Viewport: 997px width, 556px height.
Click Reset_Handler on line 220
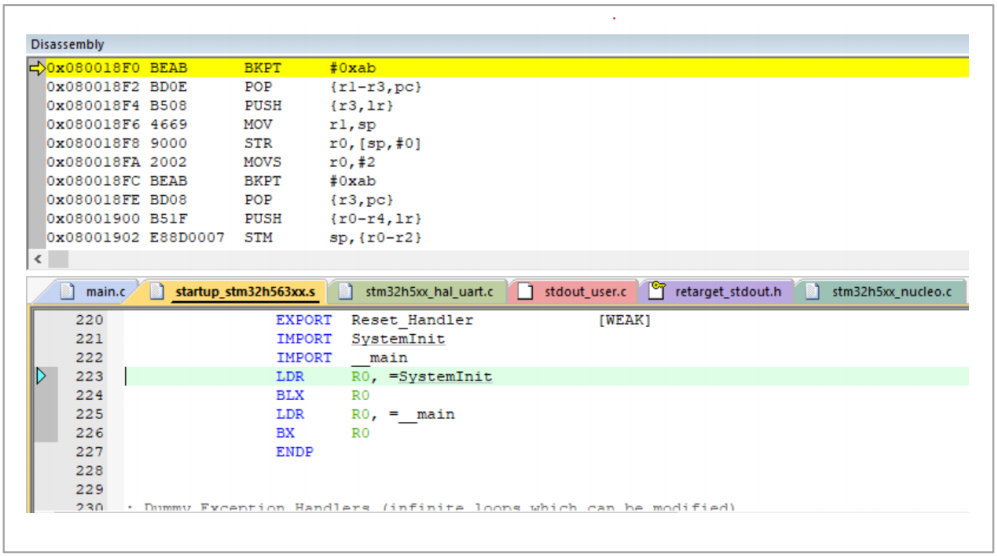[412, 320]
